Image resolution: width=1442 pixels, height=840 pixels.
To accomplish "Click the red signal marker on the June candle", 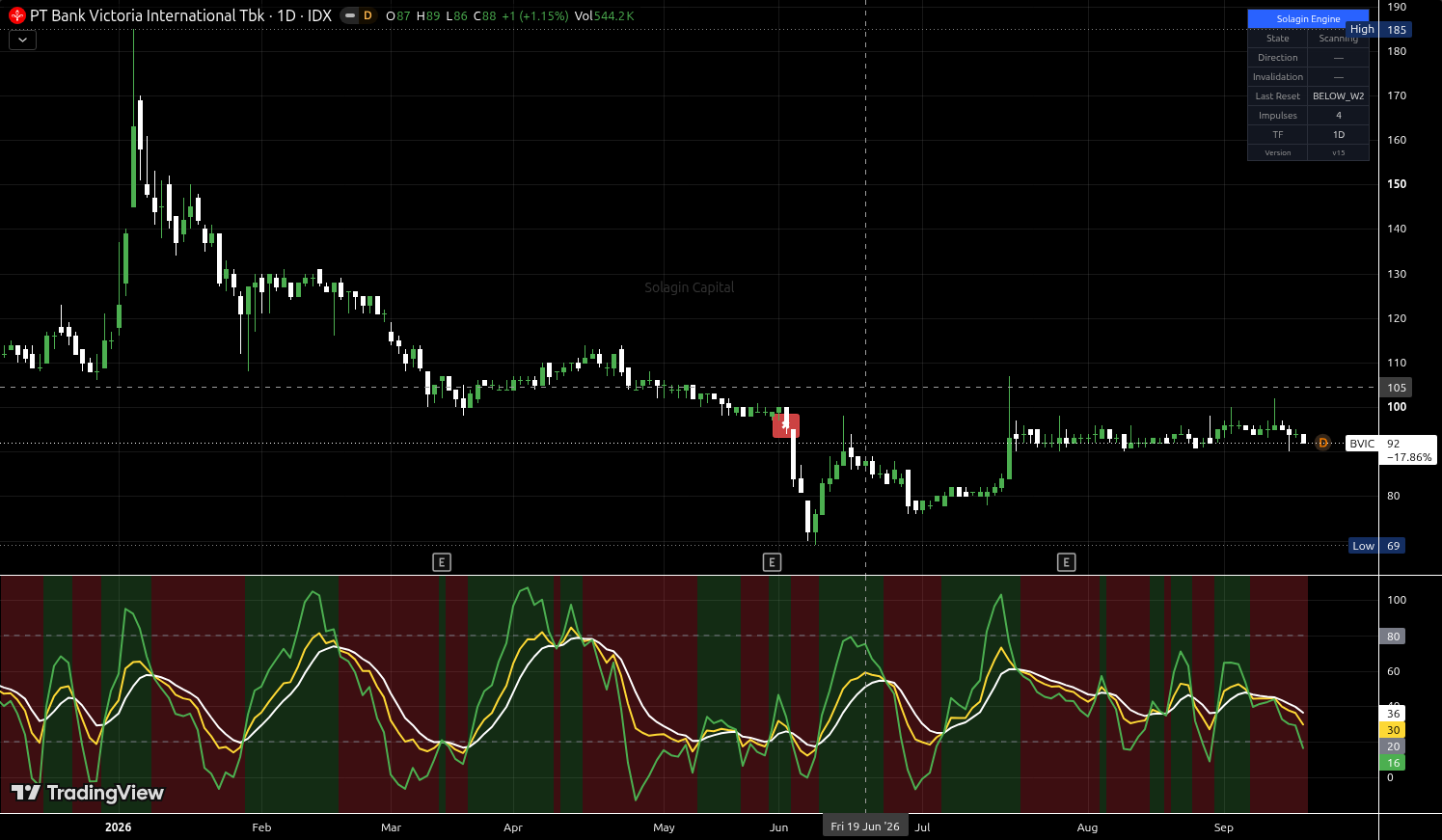I will pyautogui.click(x=786, y=424).
